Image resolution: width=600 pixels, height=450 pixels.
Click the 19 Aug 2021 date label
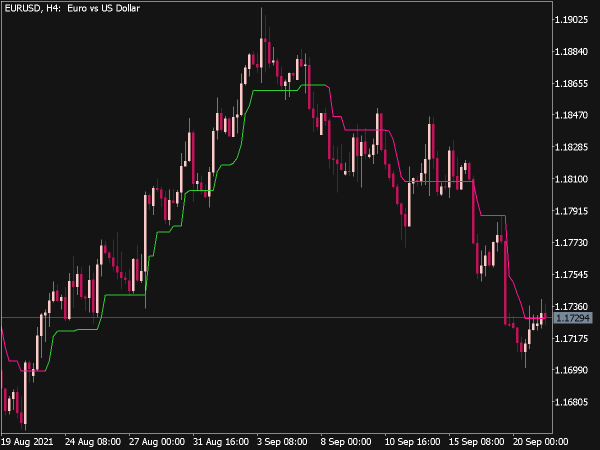click(28, 442)
